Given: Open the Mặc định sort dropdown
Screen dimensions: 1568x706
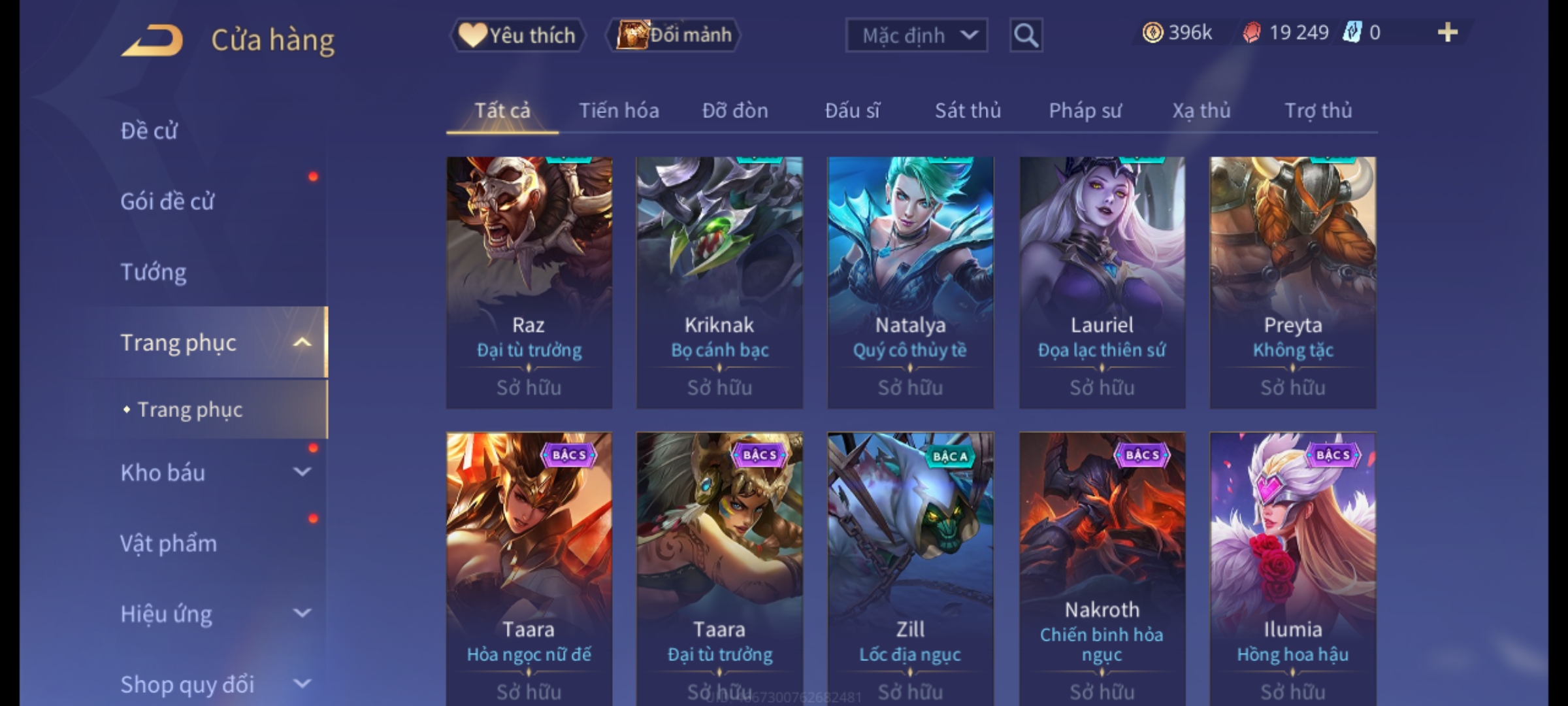Looking at the screenshot, I should (x=916, y=35).
